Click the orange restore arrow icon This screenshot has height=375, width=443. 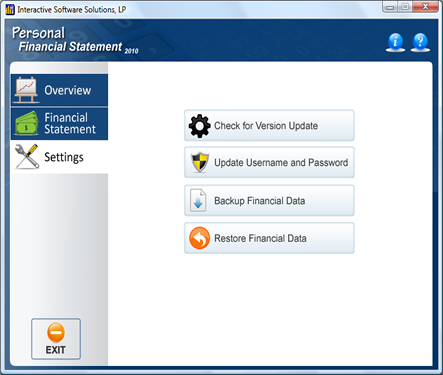pos(199,238)
